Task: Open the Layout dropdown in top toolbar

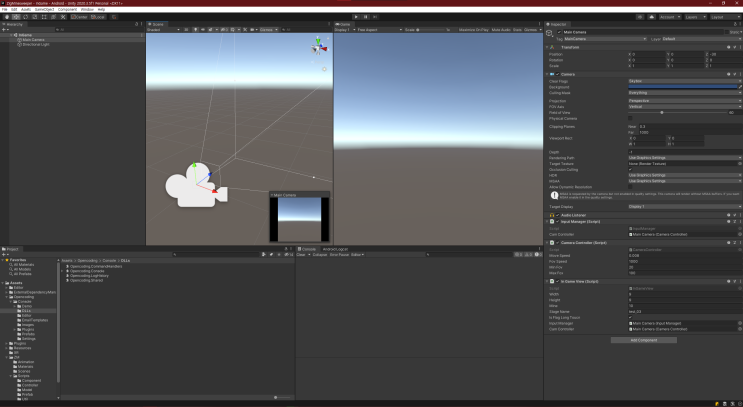Action: [725, 17]
